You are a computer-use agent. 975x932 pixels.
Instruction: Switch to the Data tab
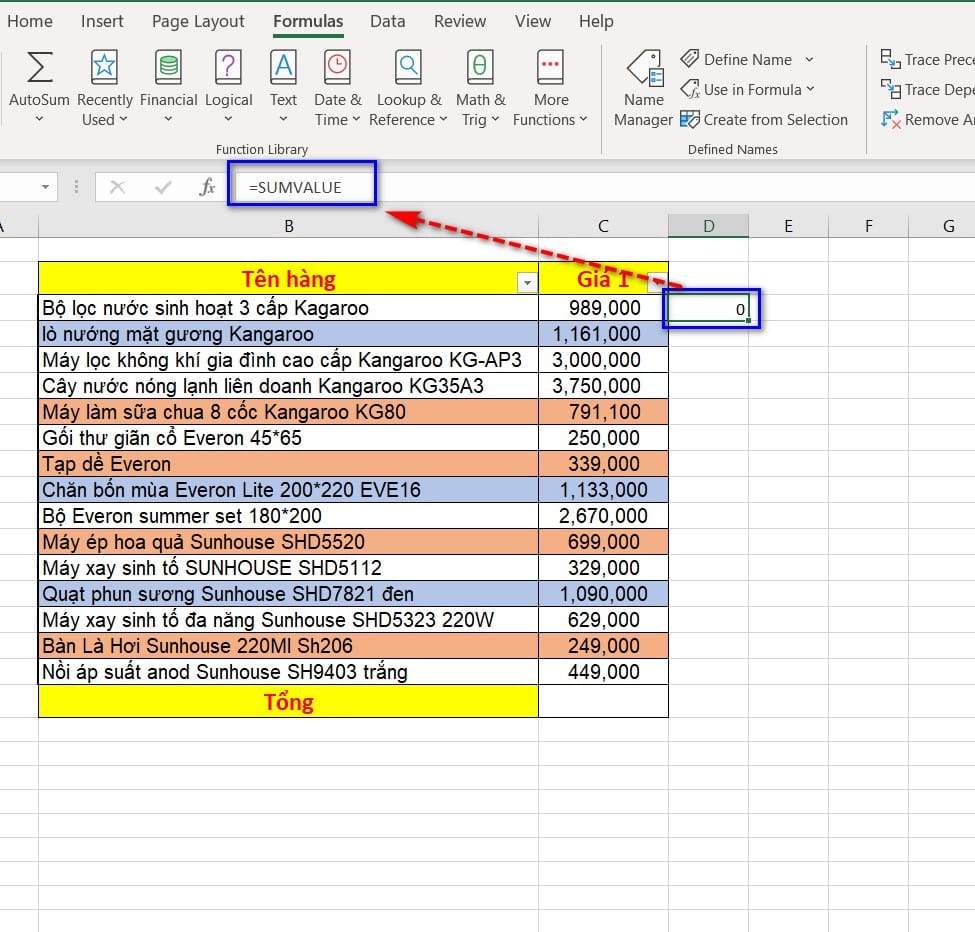387,21
